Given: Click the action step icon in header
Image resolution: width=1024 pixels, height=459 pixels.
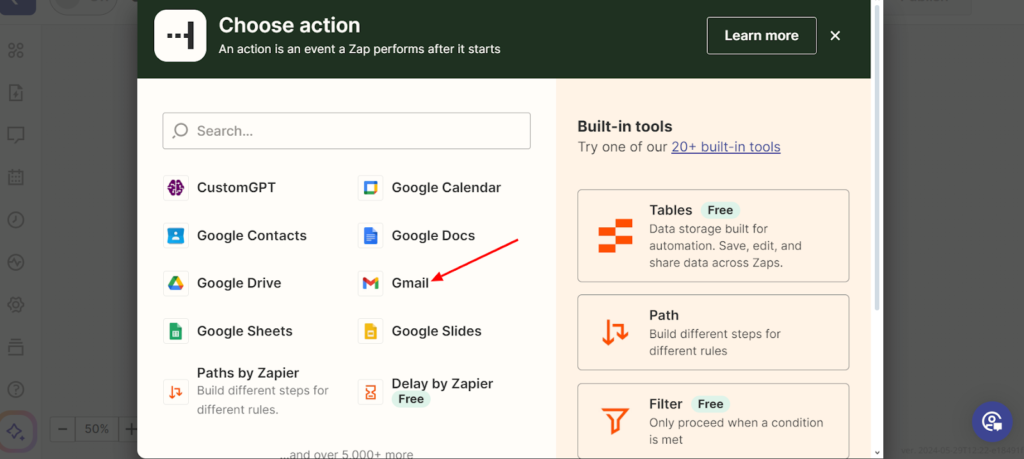Looking at the screenshot, I should pyautogui.click(x=180, y=35).
